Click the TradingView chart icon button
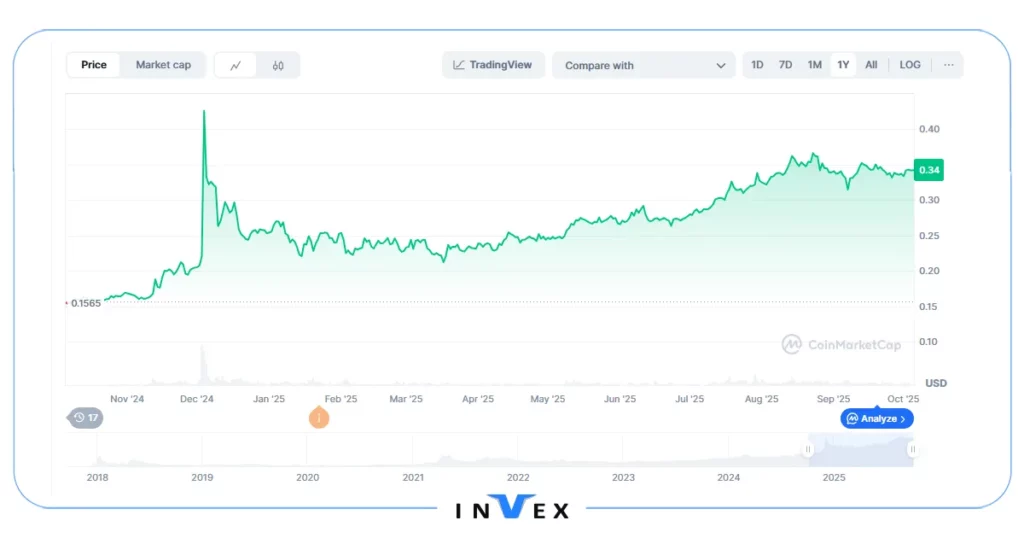The image size is (1024, 538). click(x=493, y=65)
